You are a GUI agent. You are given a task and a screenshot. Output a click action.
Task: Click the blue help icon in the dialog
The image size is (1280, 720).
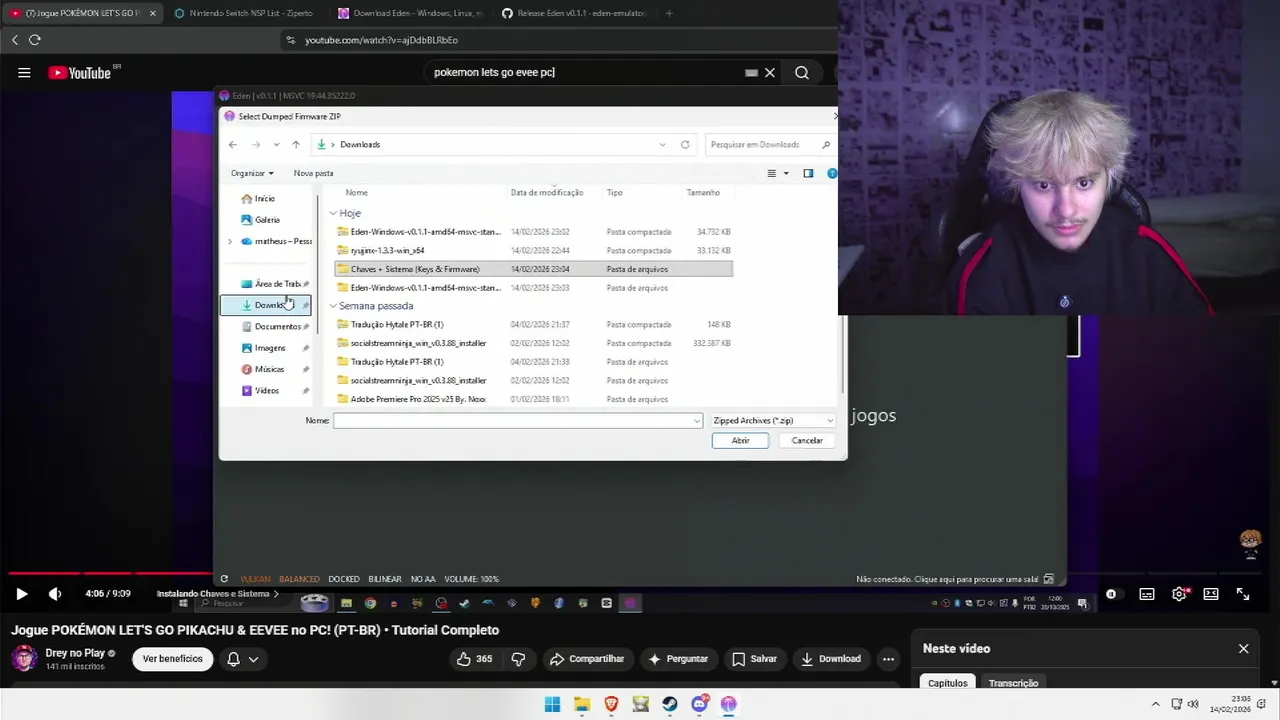[832, 173]
